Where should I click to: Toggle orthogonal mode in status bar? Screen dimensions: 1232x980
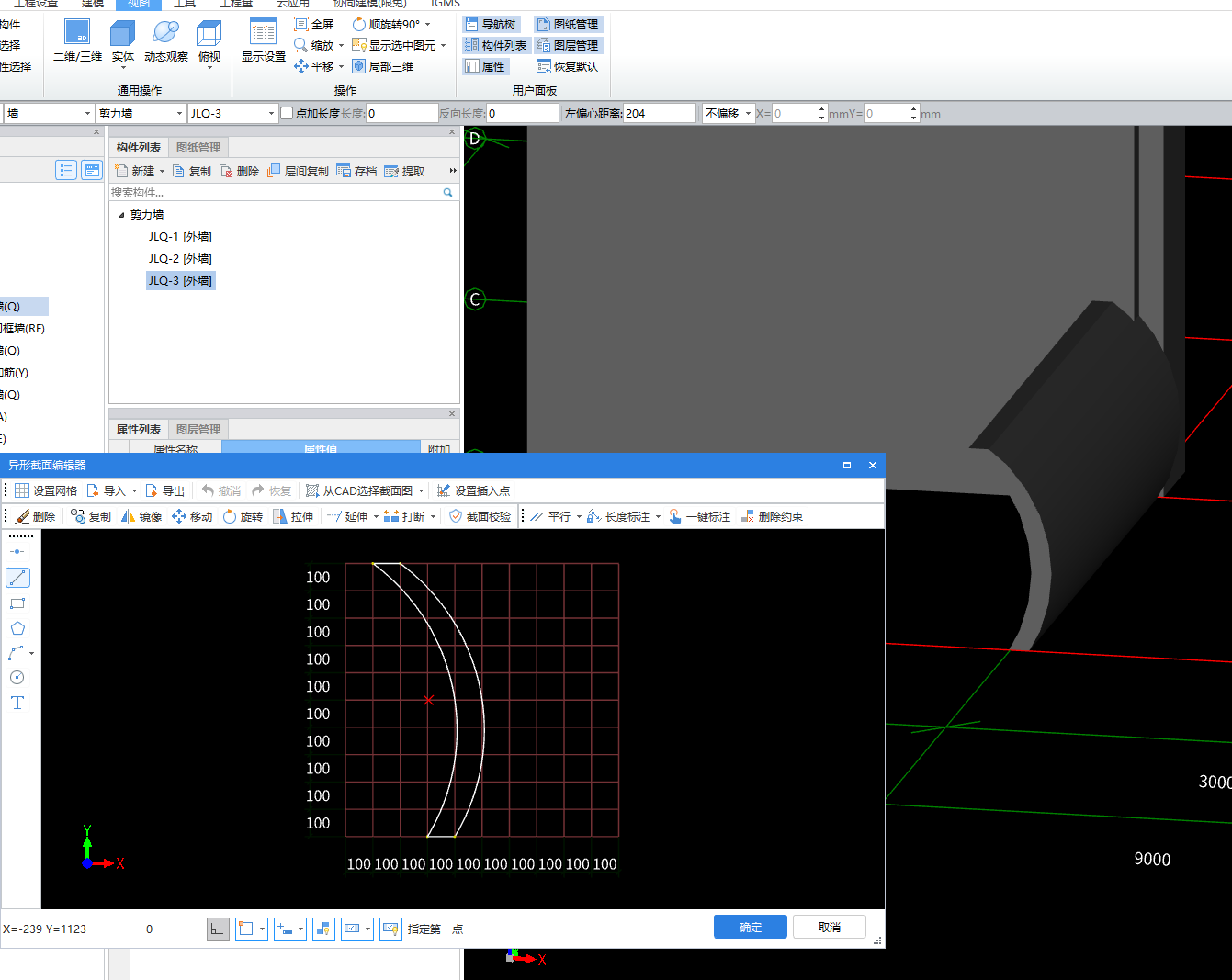(x=218, y=929)
